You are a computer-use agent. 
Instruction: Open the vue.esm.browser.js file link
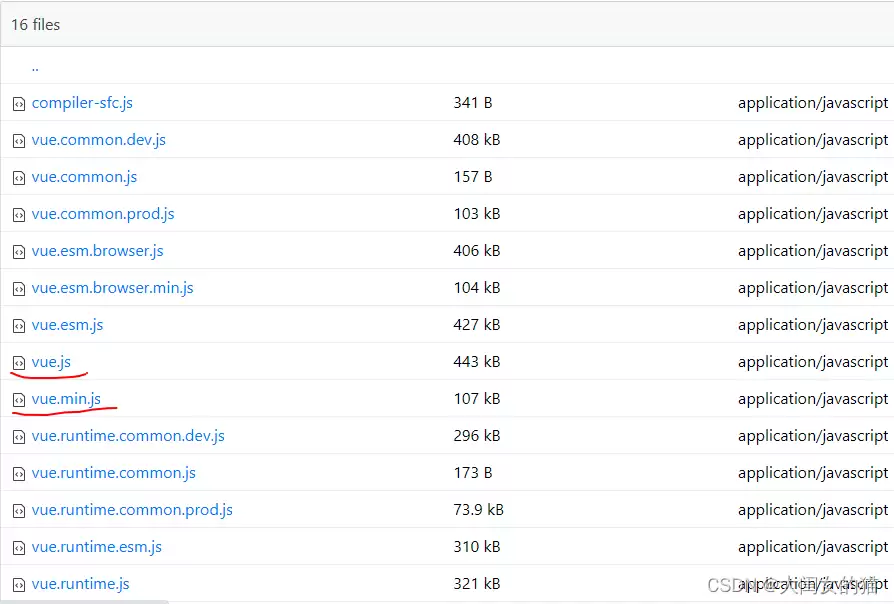pos(97,251)
